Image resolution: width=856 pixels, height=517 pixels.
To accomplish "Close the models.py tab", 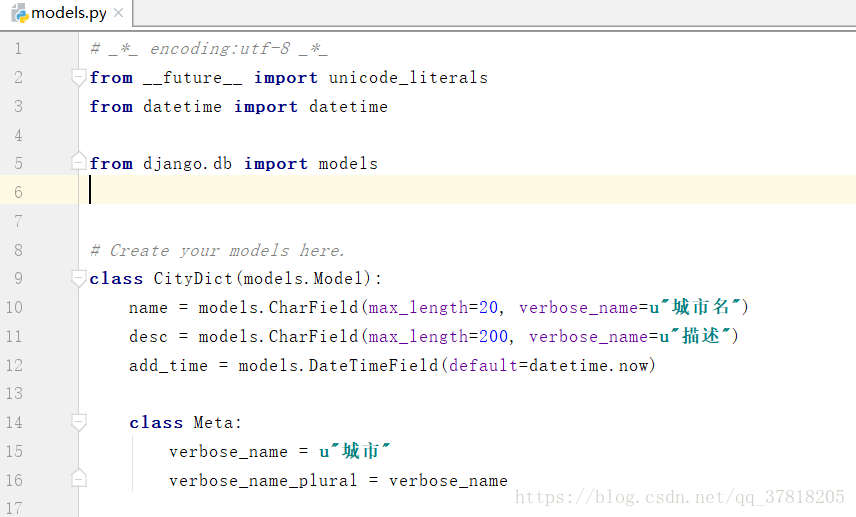I will point(118,13).
